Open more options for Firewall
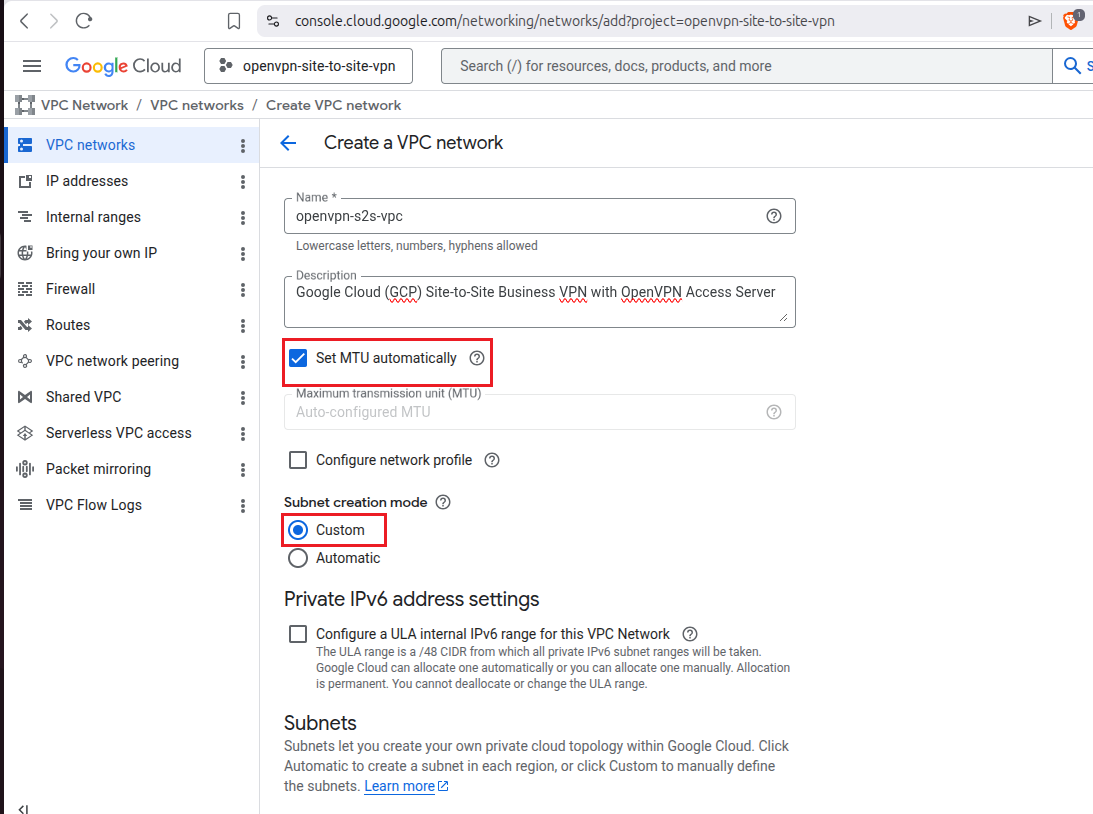 (243, 290)
